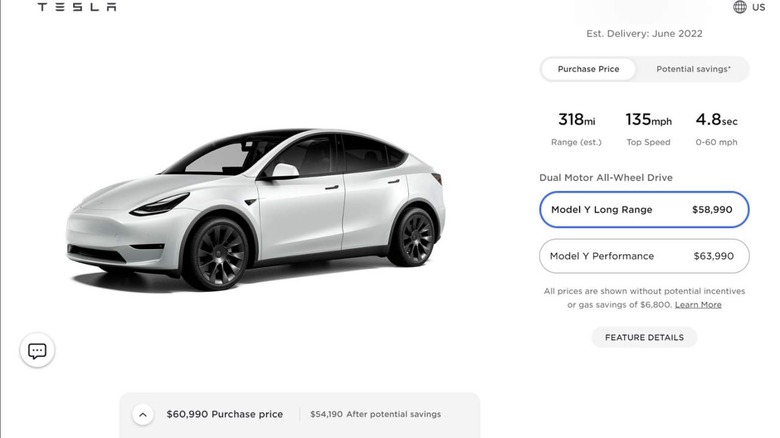Click the Est. Delivery June 2022 text

644,33
